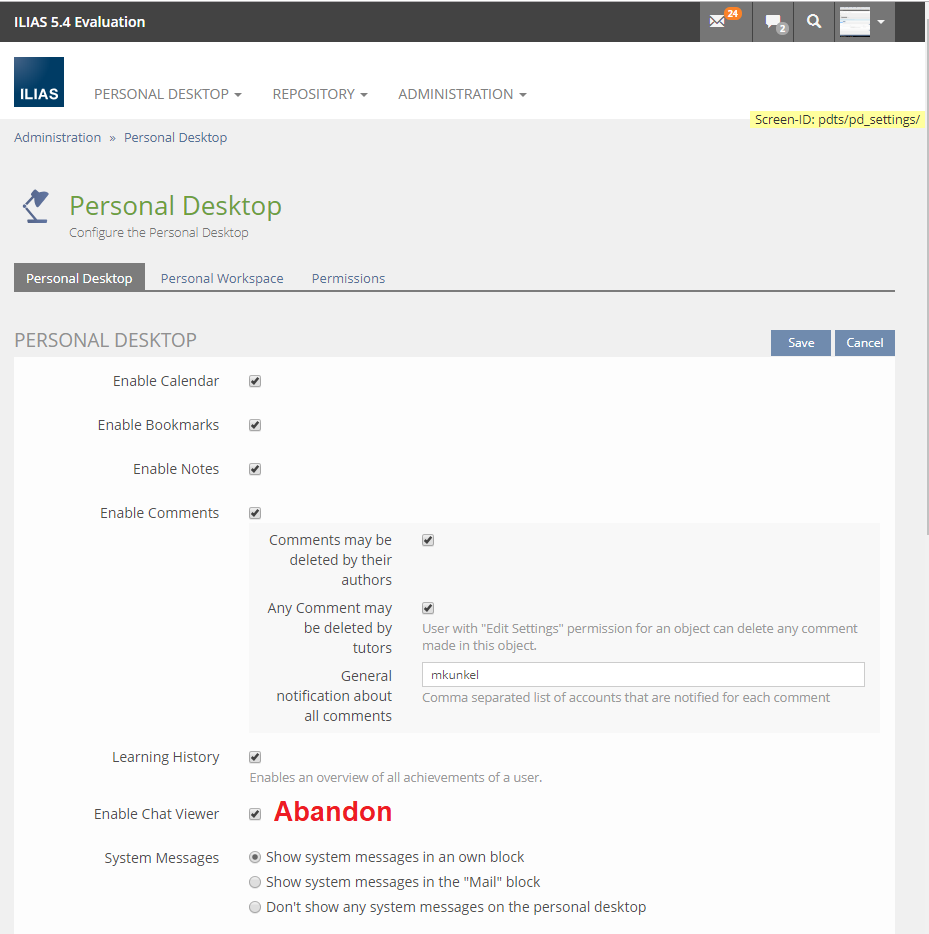Follow the Administration breadcrumb link

pos(57,137)
